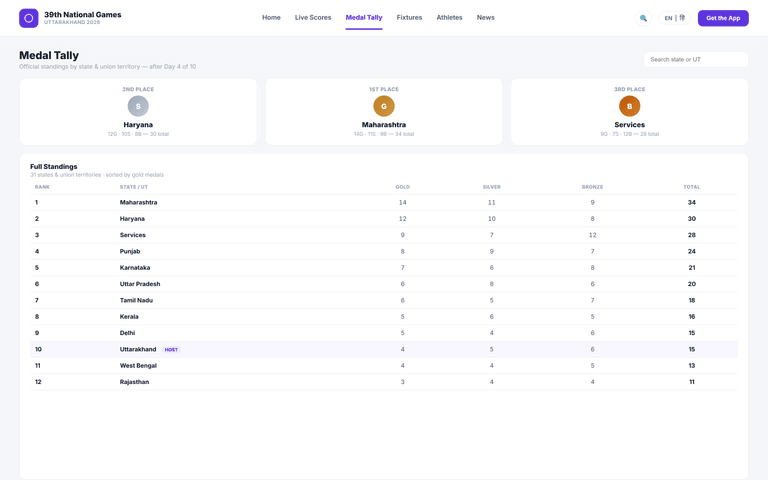This screenshot has width=768, height=480.
Task: Click Uttar Pradesh's total of 20
Action: click(692, 284)
